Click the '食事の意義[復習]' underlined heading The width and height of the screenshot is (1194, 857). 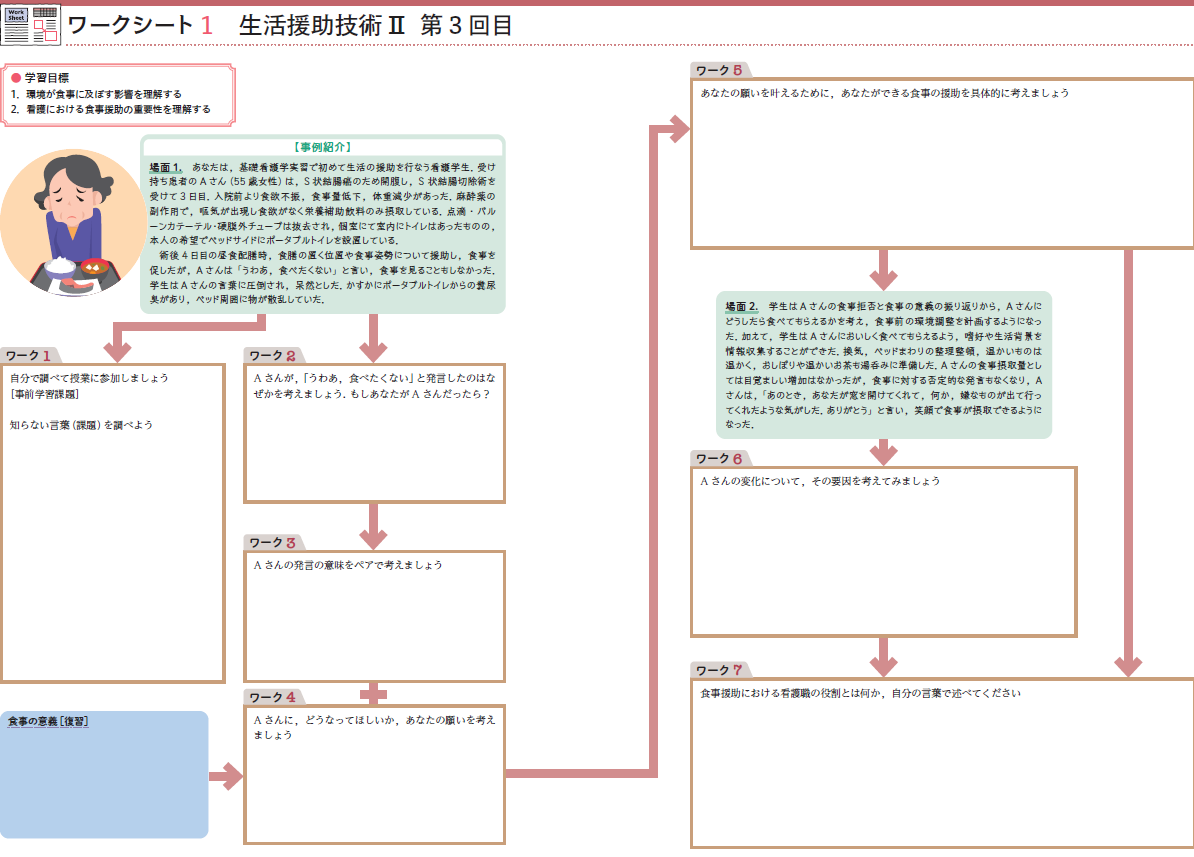click(48, 721)
